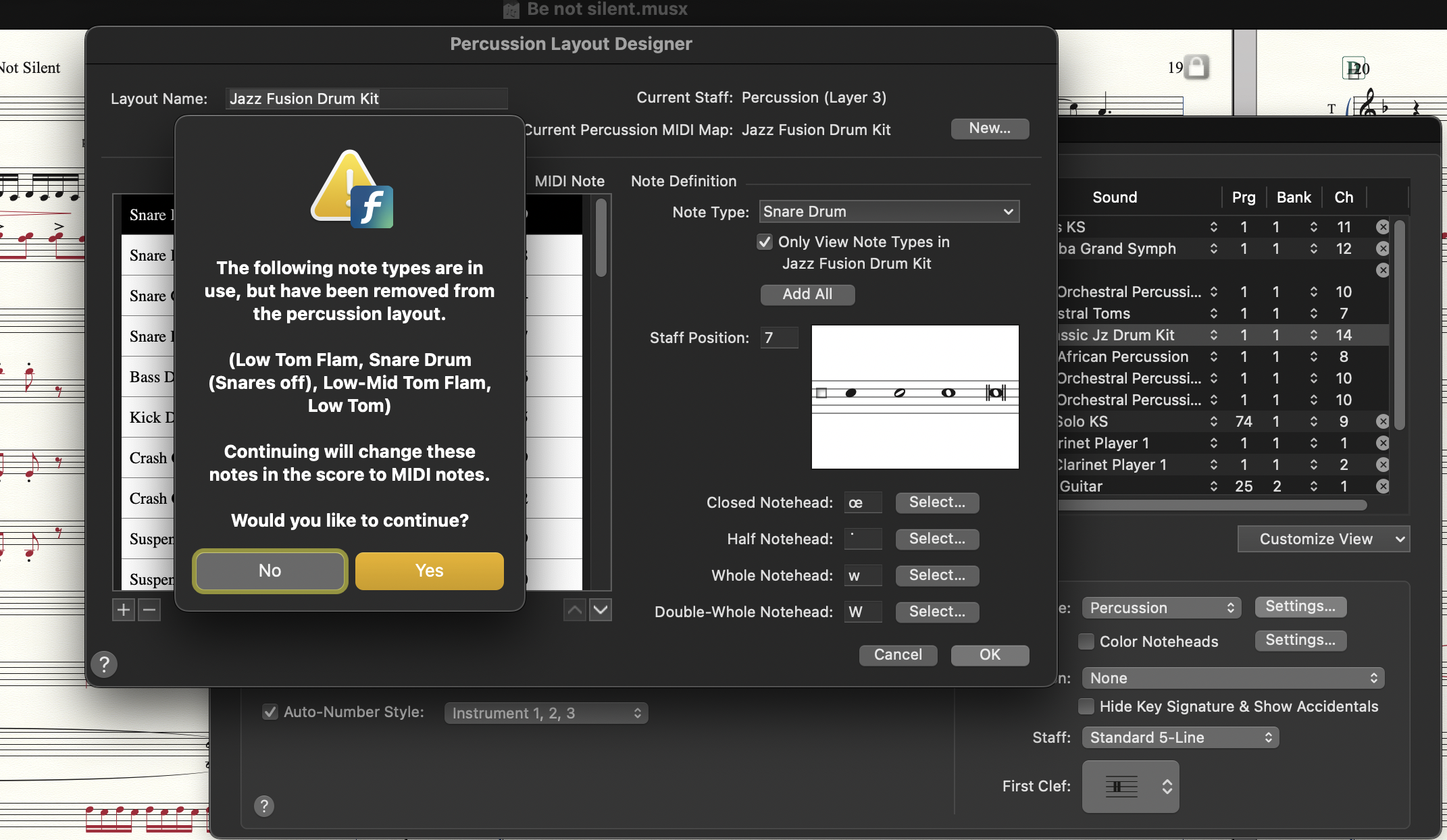The image size is (1447, 840).
Task: Open the Standard 5-Line staff dropdown
Action: (x=1179, y=737)
